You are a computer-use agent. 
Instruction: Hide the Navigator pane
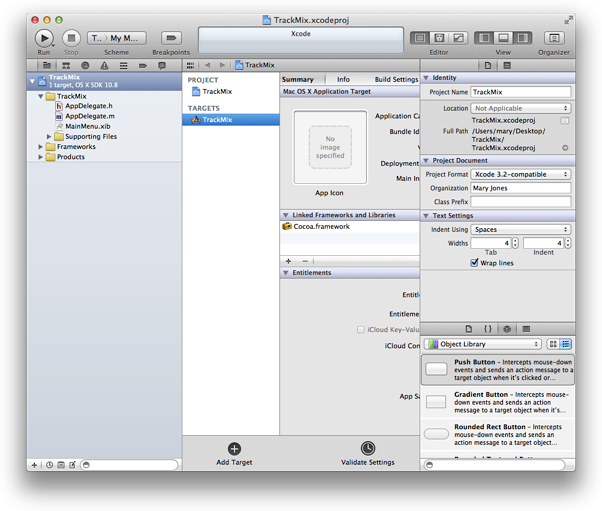click(484, 38)
